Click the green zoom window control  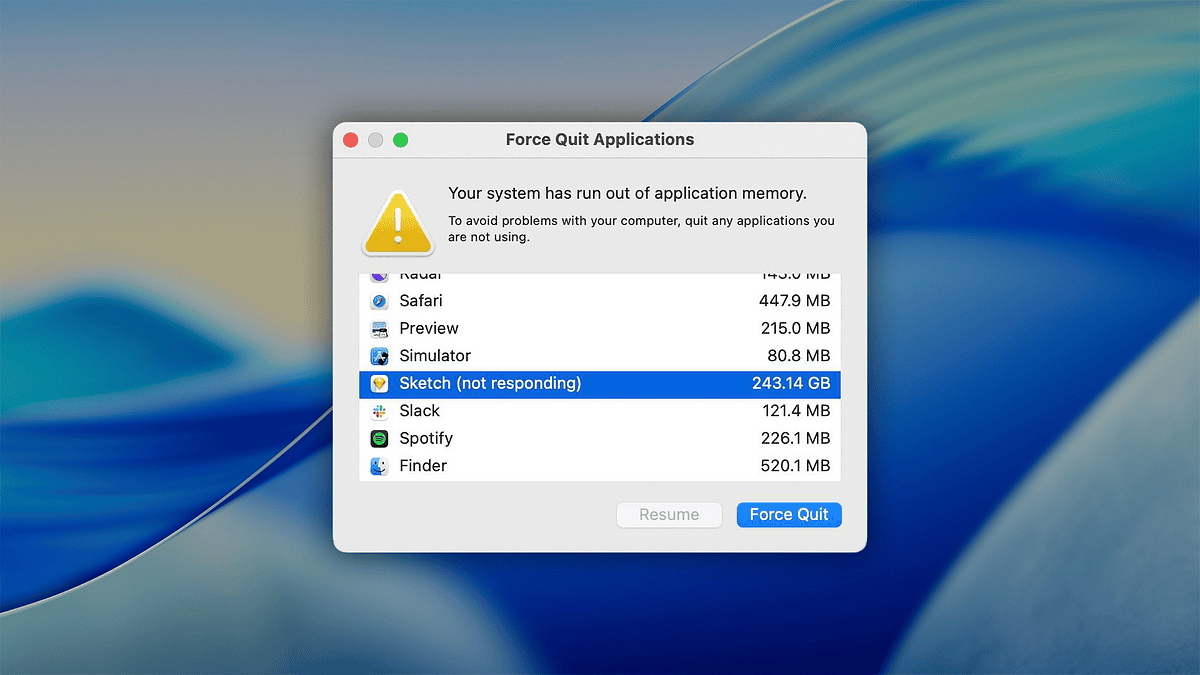tap(400, 140)
